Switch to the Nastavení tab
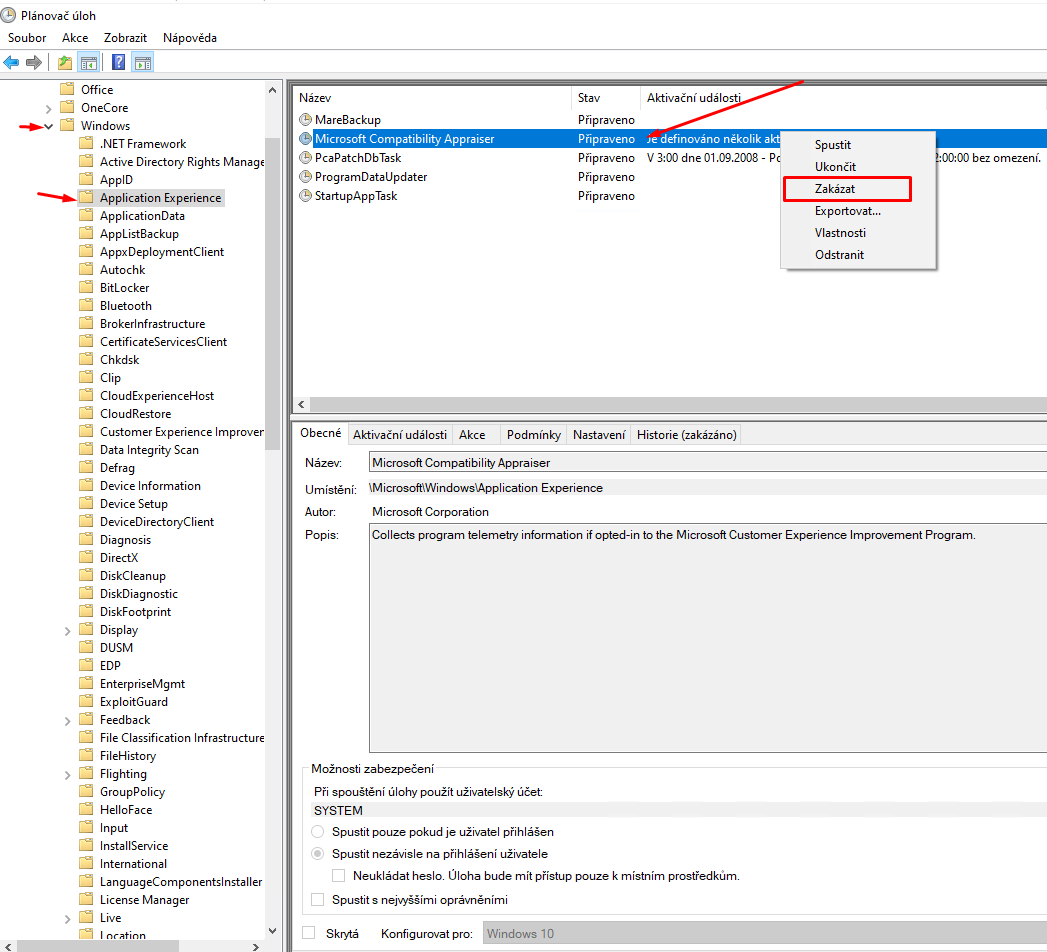This screenshot has width=1047, height=952. point(599,435)
